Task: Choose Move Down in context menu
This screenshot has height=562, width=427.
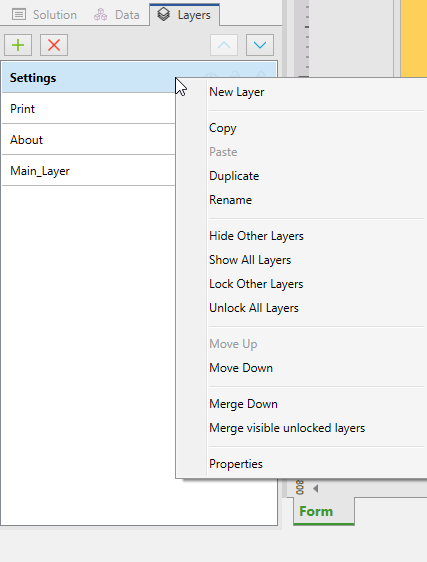Action: 241,368
